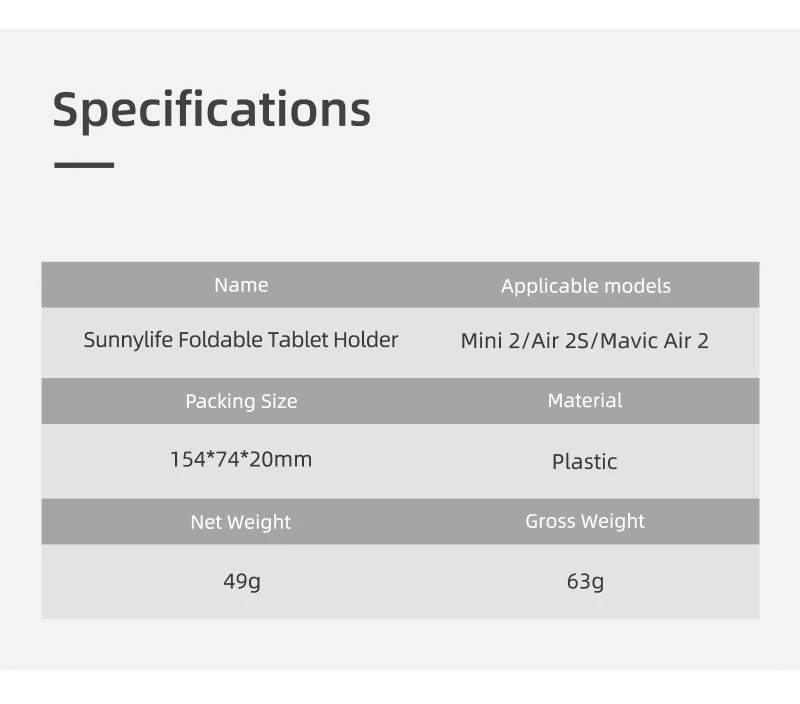Select the 63g gross weight value

[585, 581]
